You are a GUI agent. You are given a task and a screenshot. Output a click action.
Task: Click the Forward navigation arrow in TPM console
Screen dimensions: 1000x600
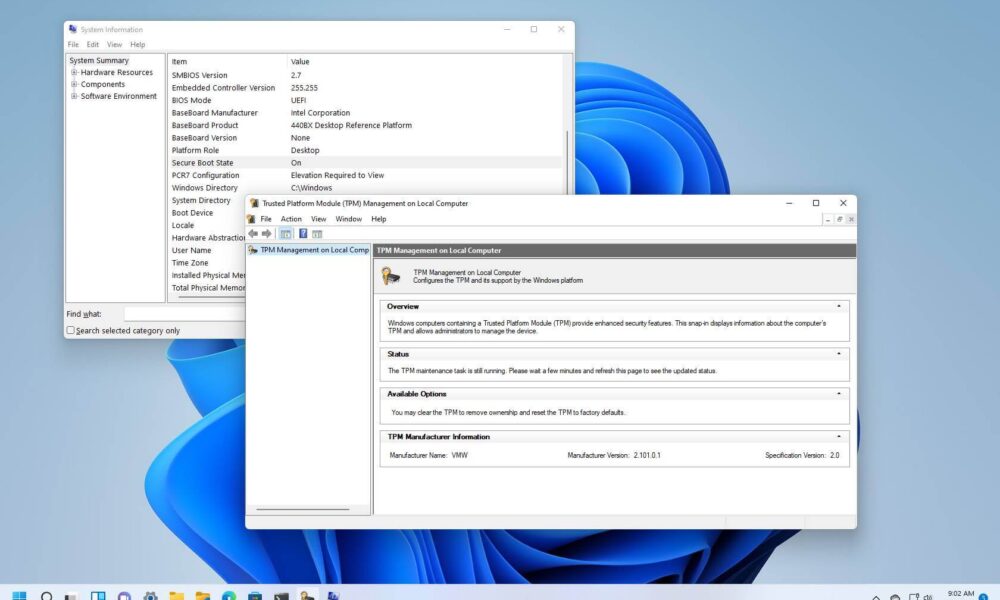coord(267,233)
